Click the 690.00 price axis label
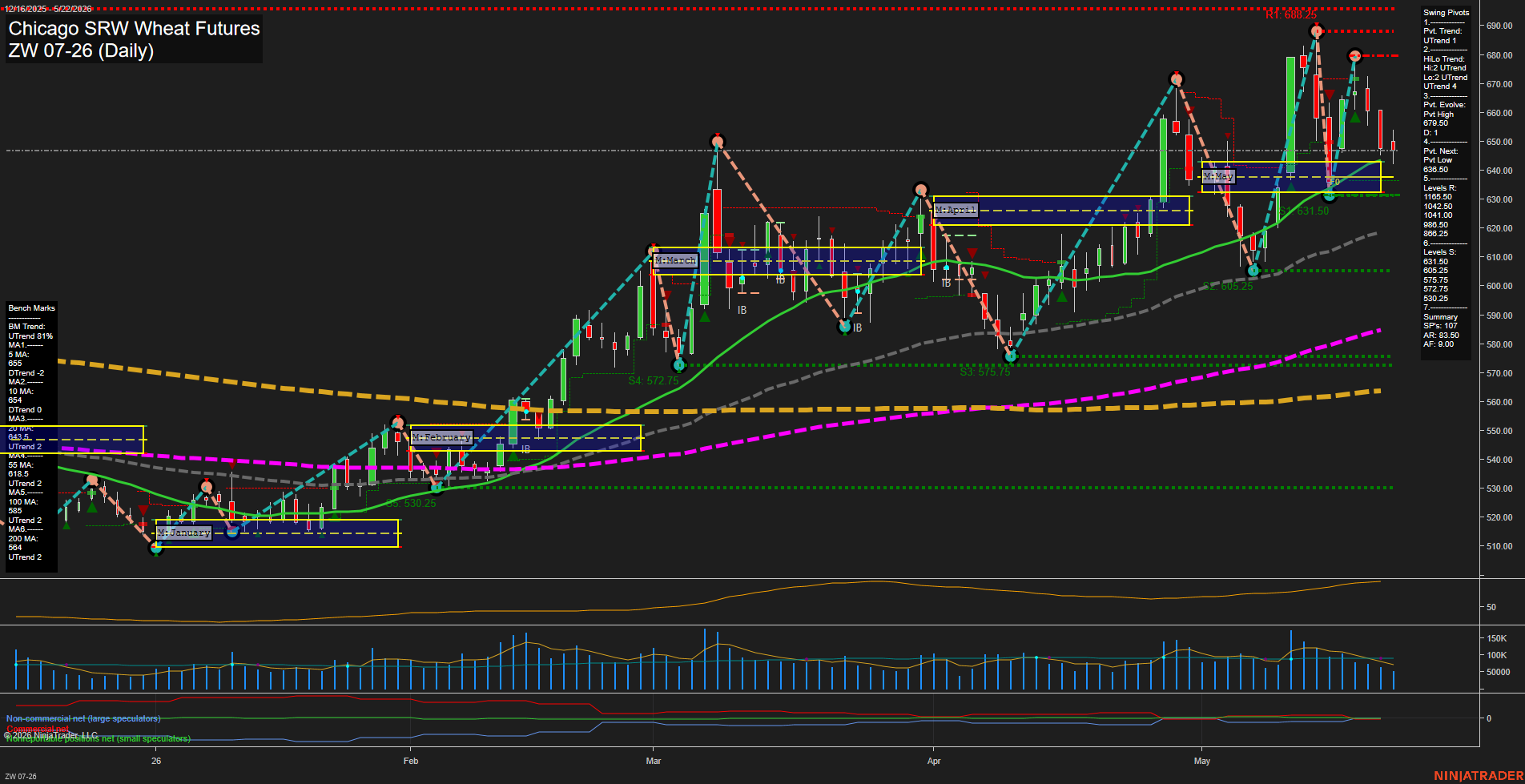This screenshot has width=1525, height=784. pyautogui.click(x=1499, y=26)
